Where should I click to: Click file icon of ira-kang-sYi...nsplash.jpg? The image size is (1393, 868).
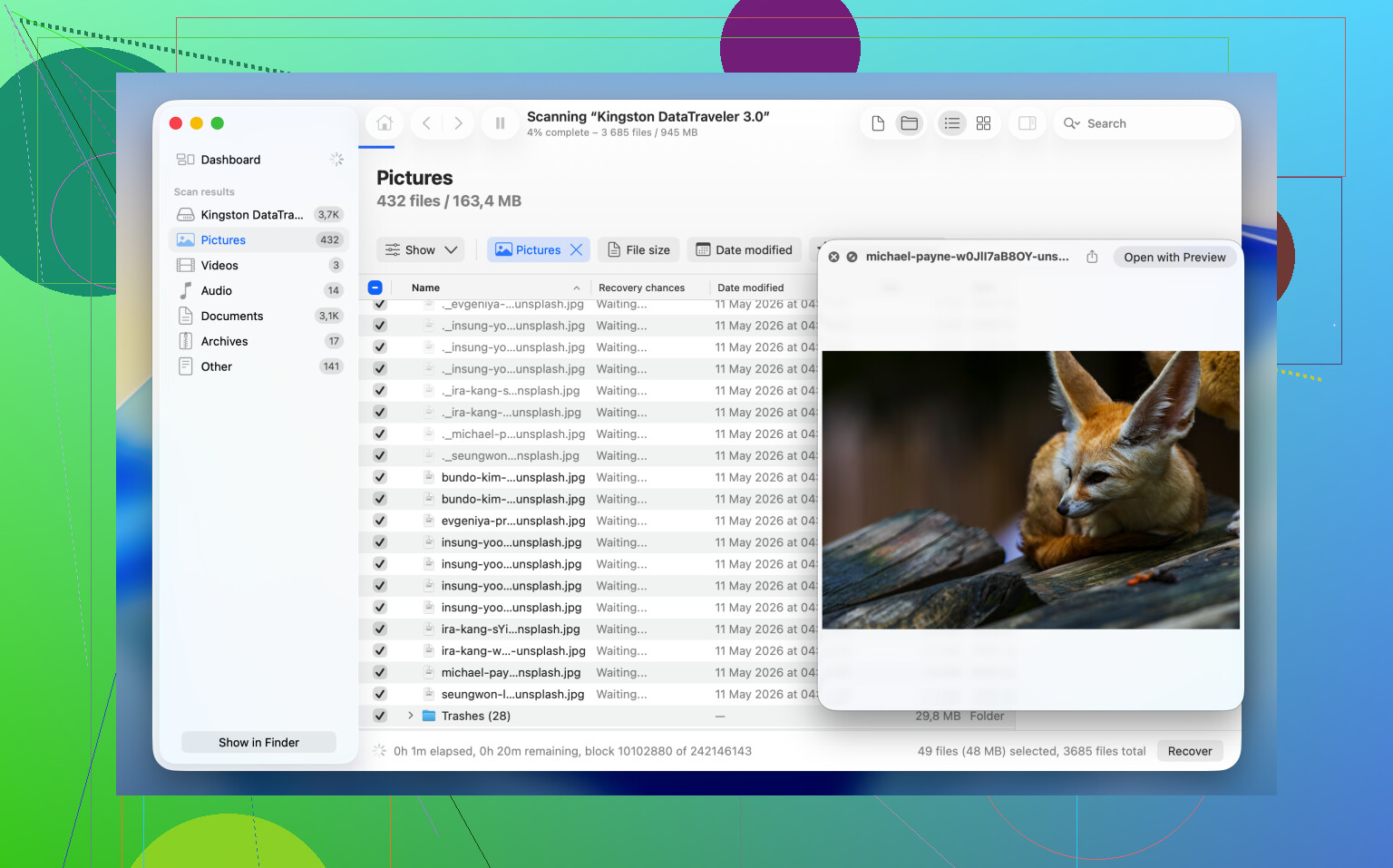429,629
